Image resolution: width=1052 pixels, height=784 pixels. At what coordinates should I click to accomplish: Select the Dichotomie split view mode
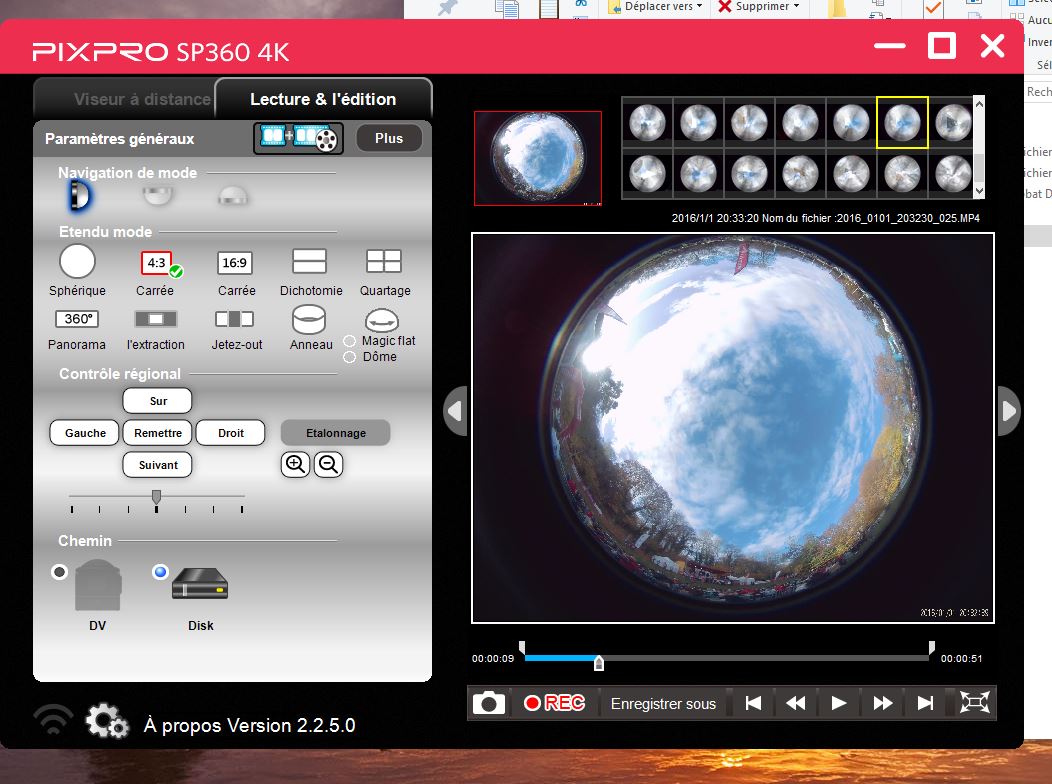click(310, 261)
